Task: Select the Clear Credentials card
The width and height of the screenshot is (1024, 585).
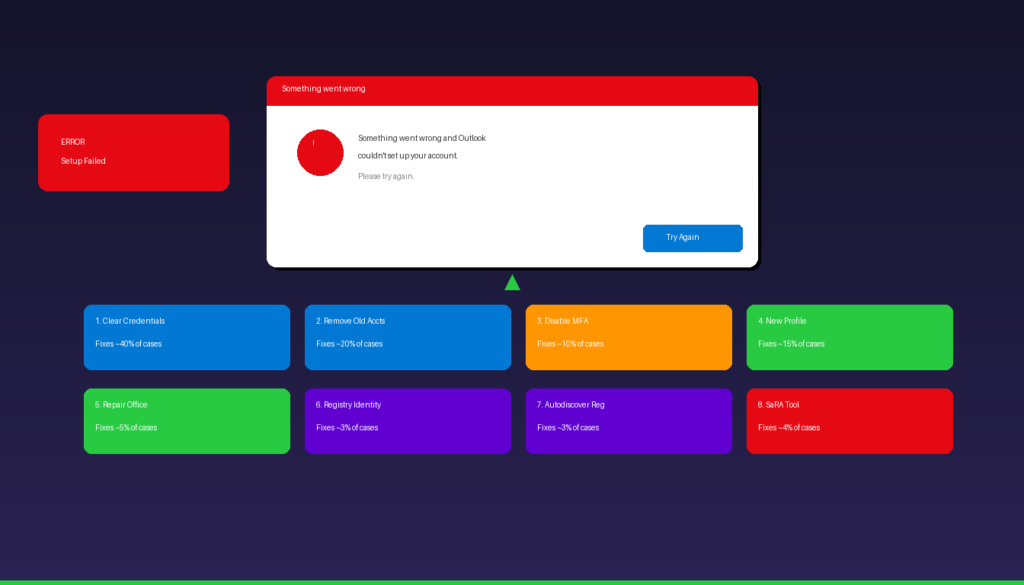Action: [x=187, y=337]
